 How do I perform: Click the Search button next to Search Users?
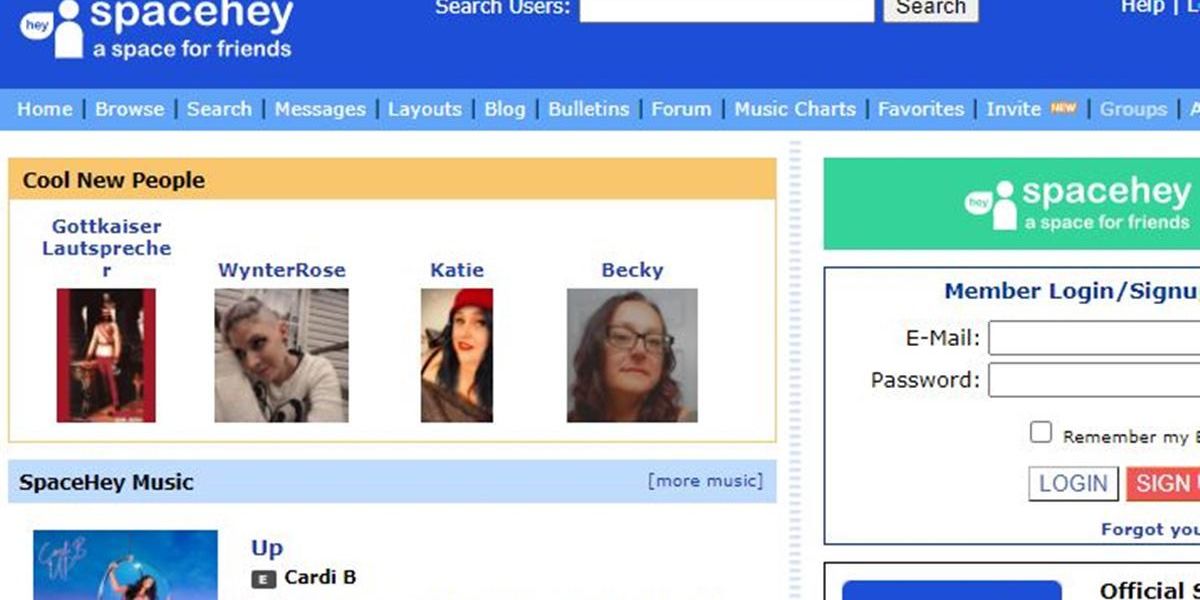[930, 8]
